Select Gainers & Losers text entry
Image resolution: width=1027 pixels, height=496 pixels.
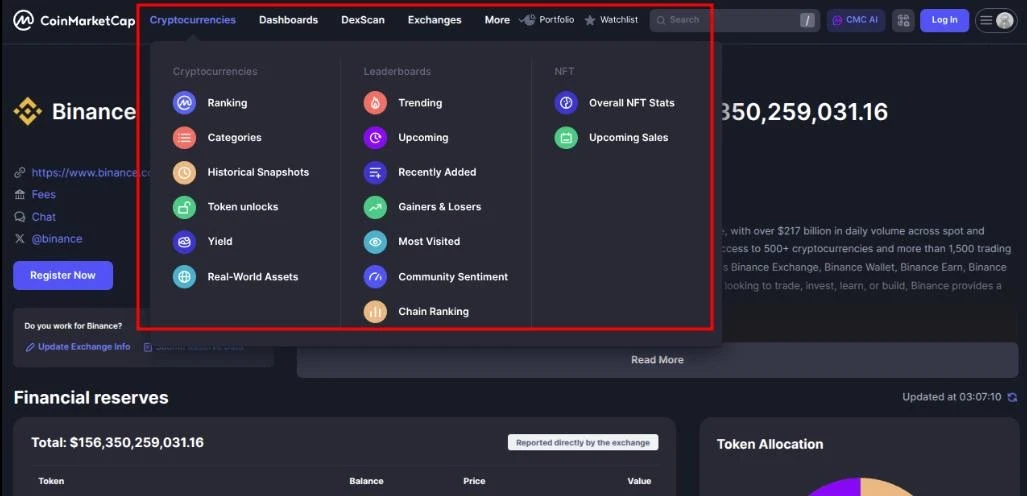[x=439, y=207]
